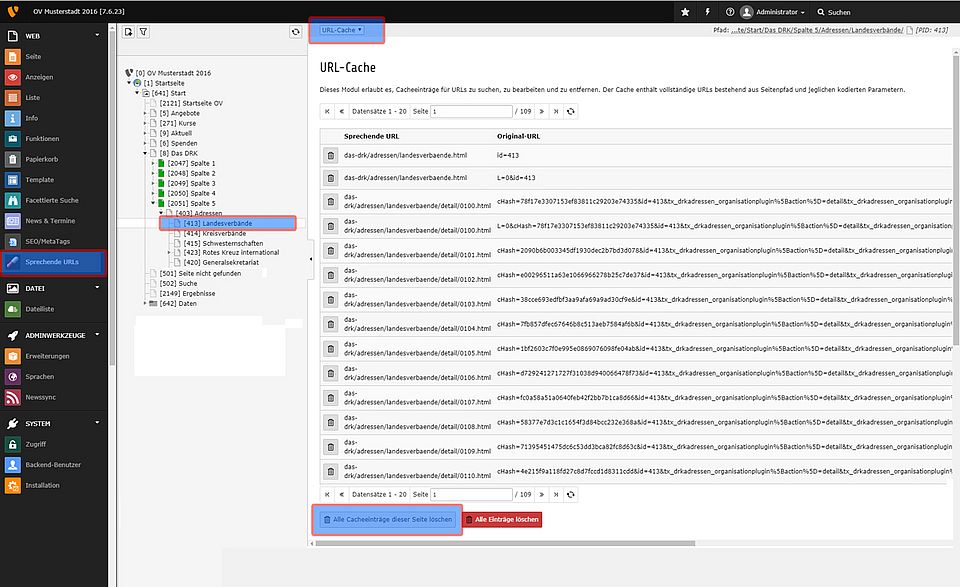Screen dimensions: 960x587
Task: Open the Sprechende URLs module
Action: [x=54, y=262]
